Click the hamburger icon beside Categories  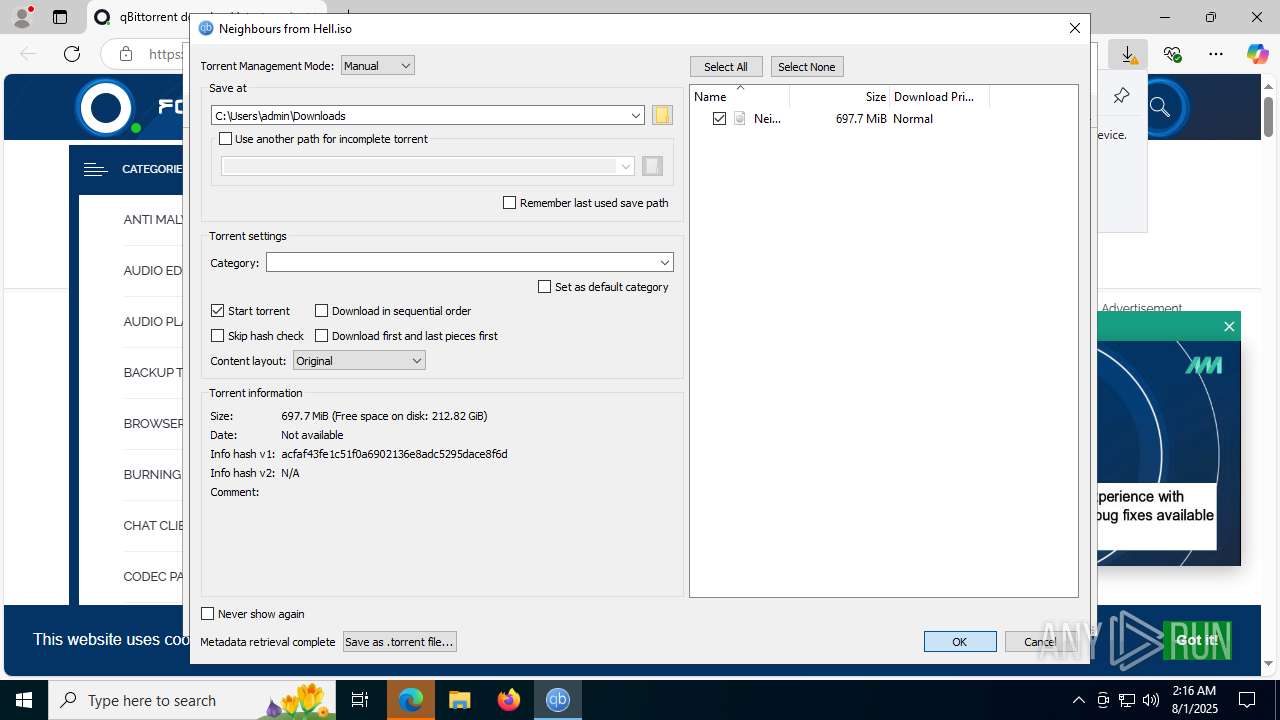[x=95, y=169]
